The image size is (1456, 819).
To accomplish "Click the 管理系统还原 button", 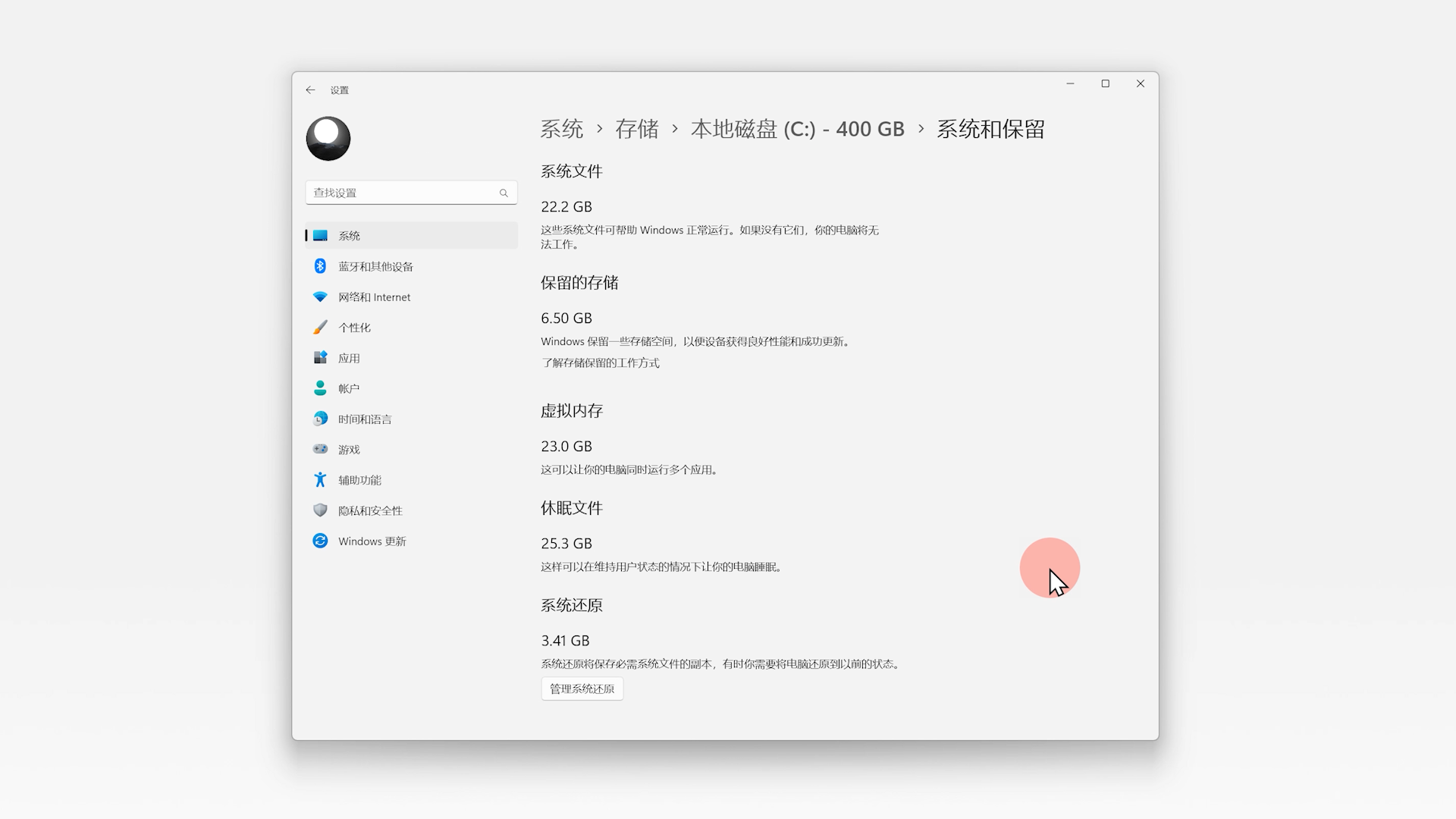I will tap(582, 689).
